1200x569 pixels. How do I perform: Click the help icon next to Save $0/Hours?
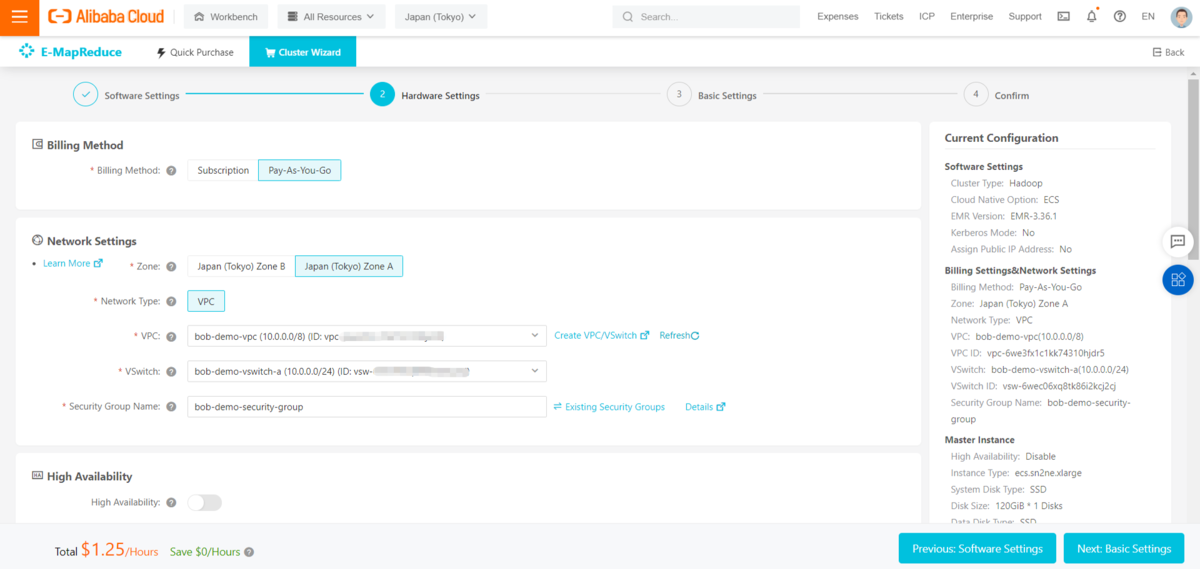pyautogui.click(x=249, y=552)
